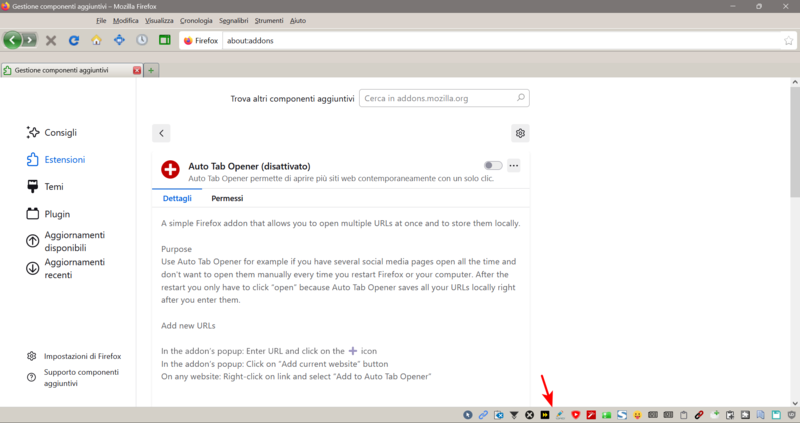Image resolution: width=800 pixels, height=423 pixels.
Task: Click the blue circle cursor status bar icon
Action: [x=468, y=415]
